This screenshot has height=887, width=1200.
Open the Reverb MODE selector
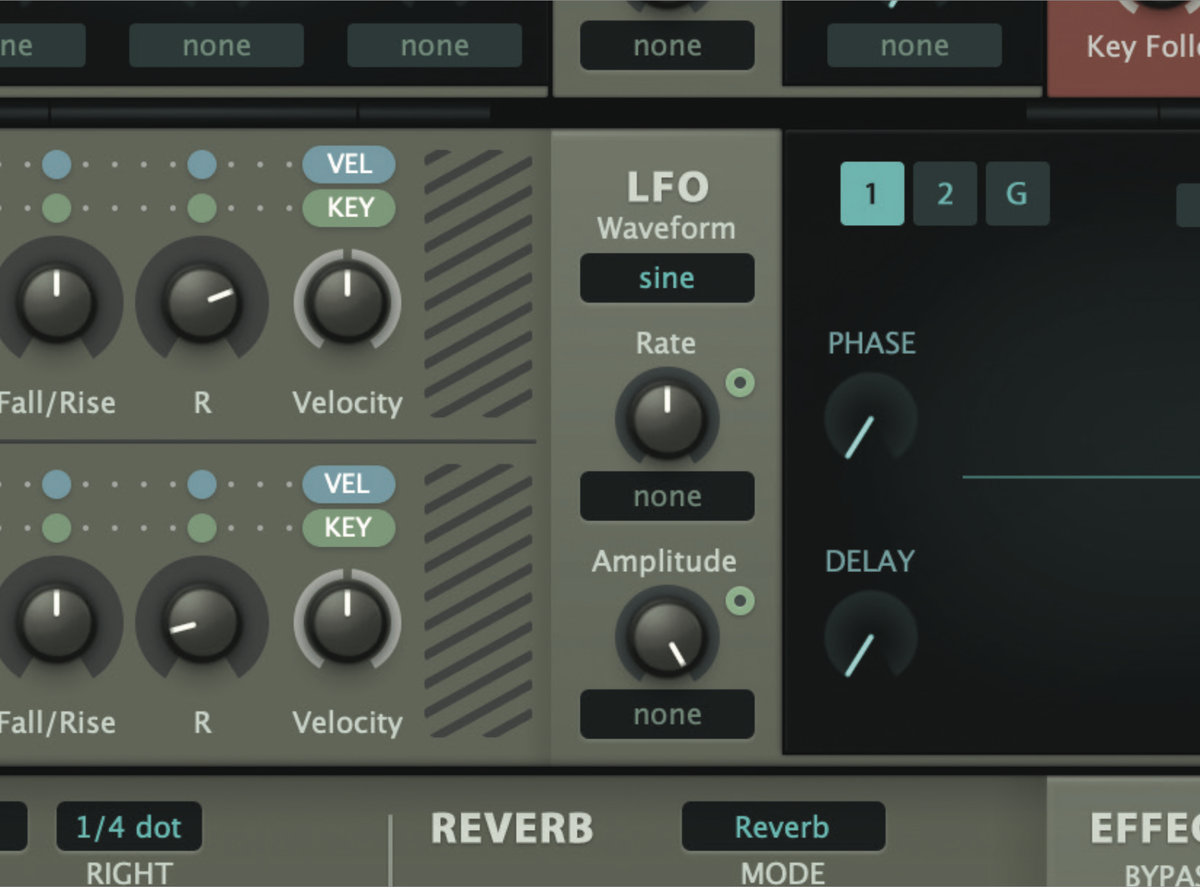click(x=783, y=827)
